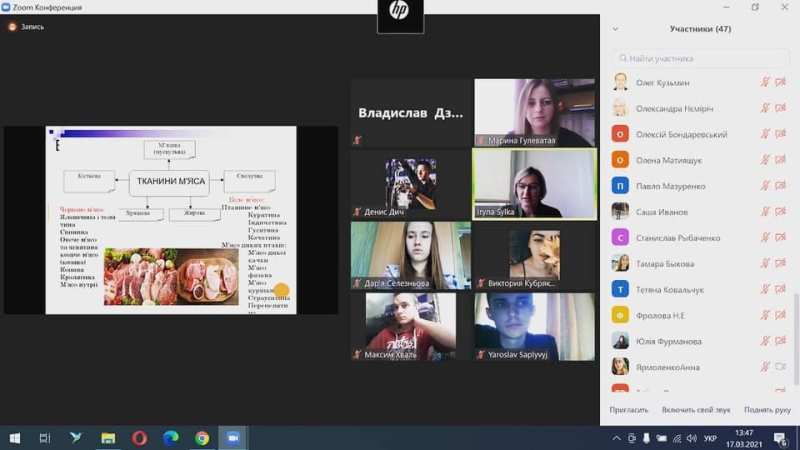Click camera-off icon for Тамара Быкова

pyautogui.click(x=780, y=263)
